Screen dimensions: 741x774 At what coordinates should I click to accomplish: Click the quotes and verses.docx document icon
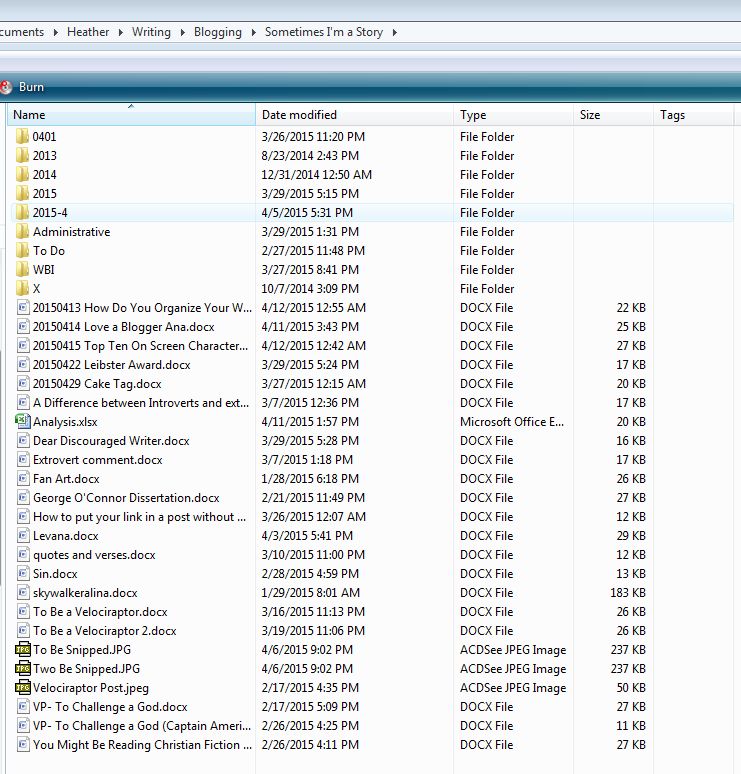[23, 554]
